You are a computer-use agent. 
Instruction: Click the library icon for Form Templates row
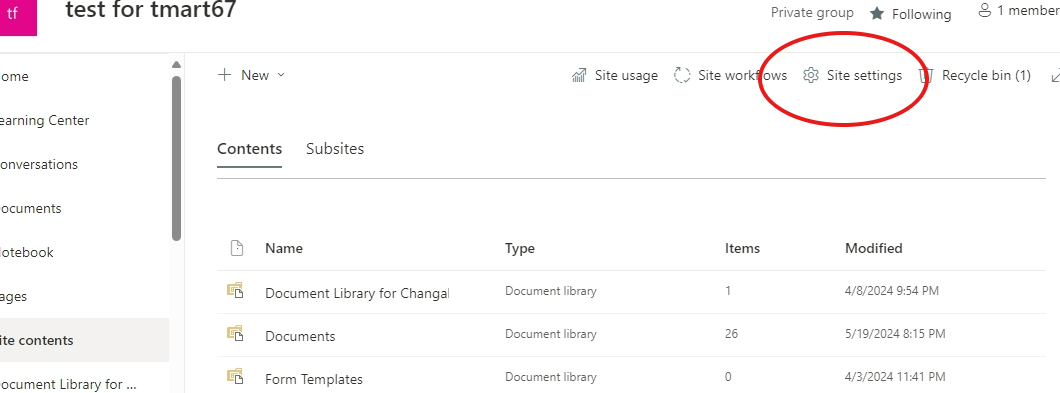pyautogui.click(x=235, y=376)
